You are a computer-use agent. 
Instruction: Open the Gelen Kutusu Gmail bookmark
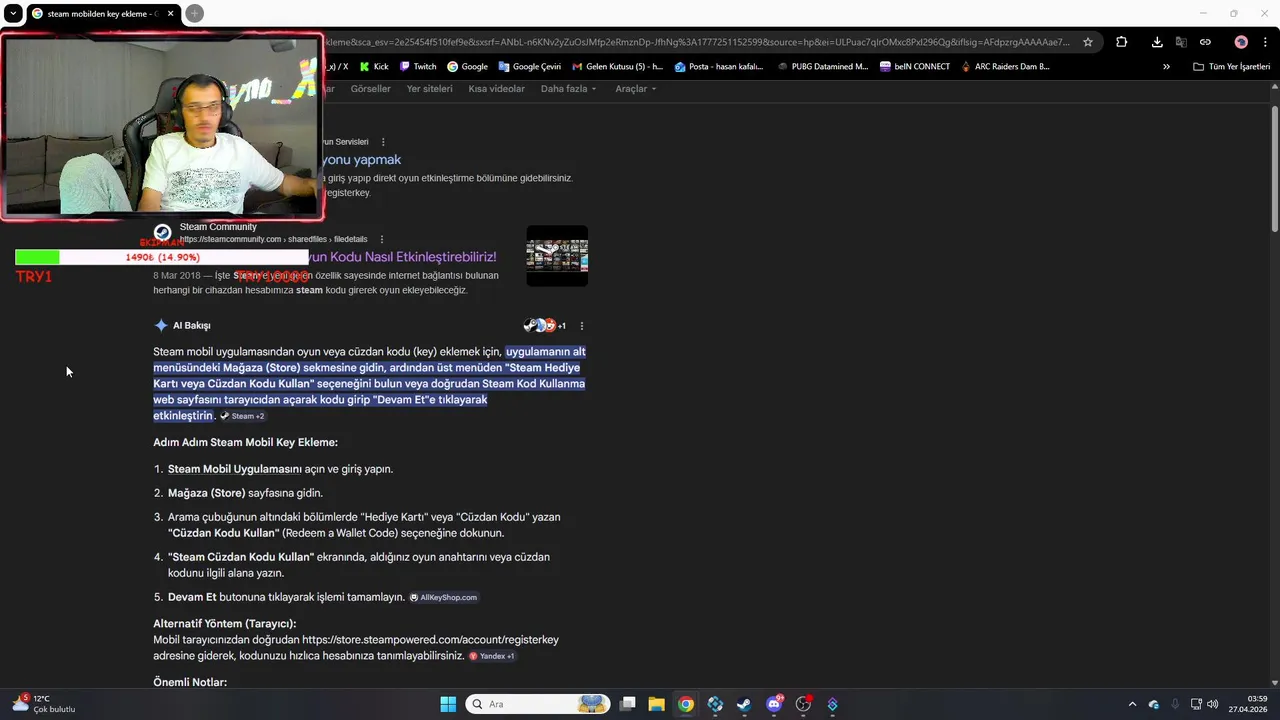click(x=618, y=66)
